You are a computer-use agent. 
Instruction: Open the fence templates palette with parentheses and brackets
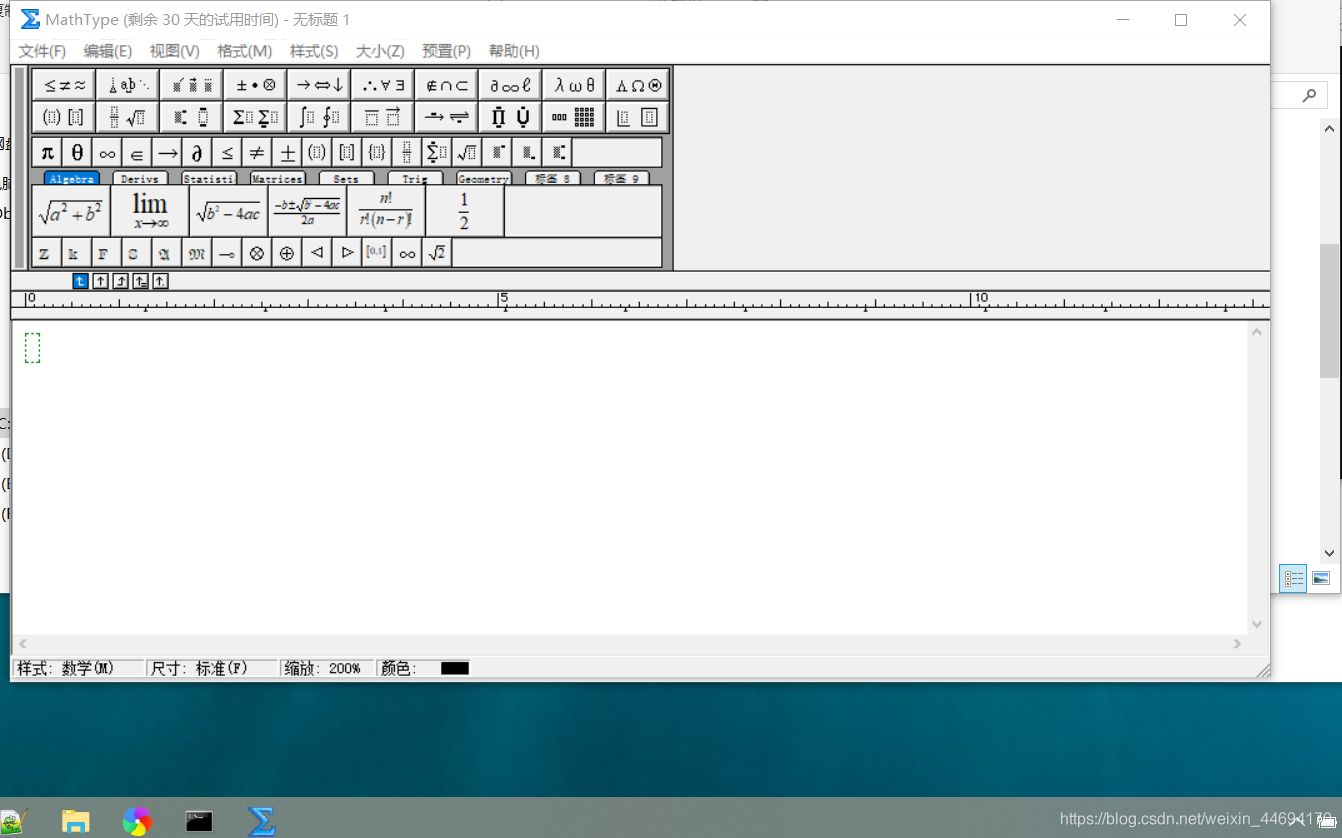pos(64,117)
